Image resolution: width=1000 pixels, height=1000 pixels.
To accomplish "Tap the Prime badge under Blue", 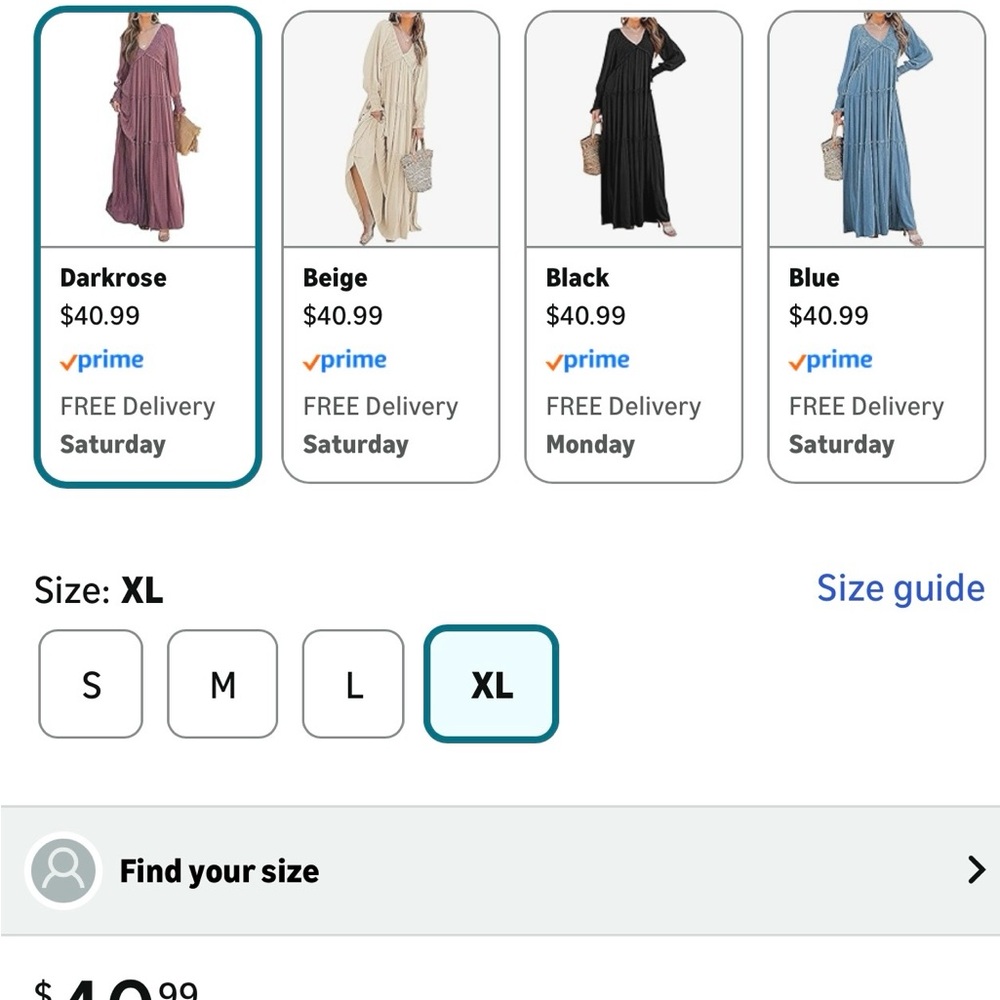I will point(831,360).
